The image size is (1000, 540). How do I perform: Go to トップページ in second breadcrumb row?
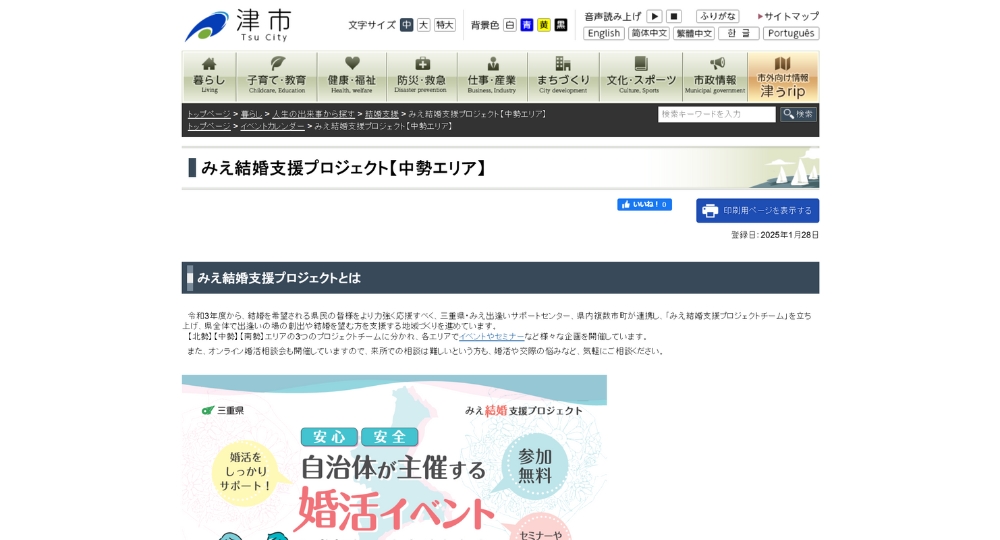click(x=209, y=126)
